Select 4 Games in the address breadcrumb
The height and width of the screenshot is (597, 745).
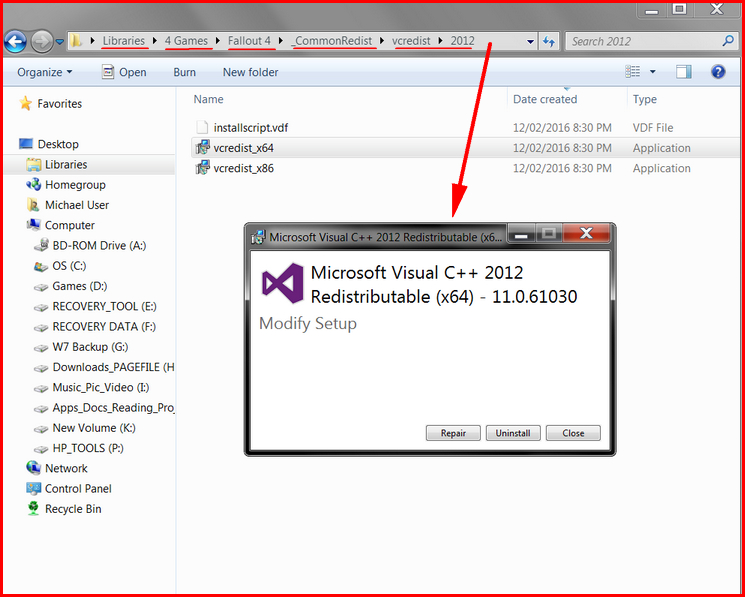point(186,41)
